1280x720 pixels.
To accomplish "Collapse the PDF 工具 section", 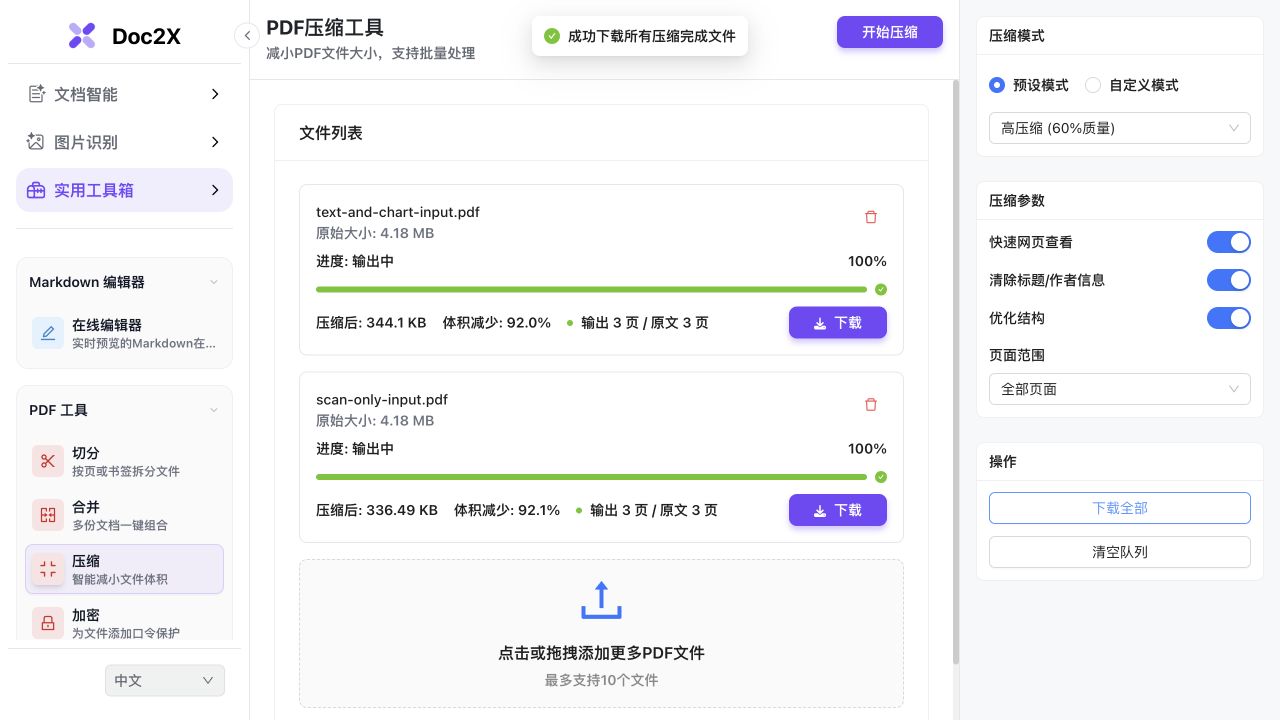I will click(213, 410).
